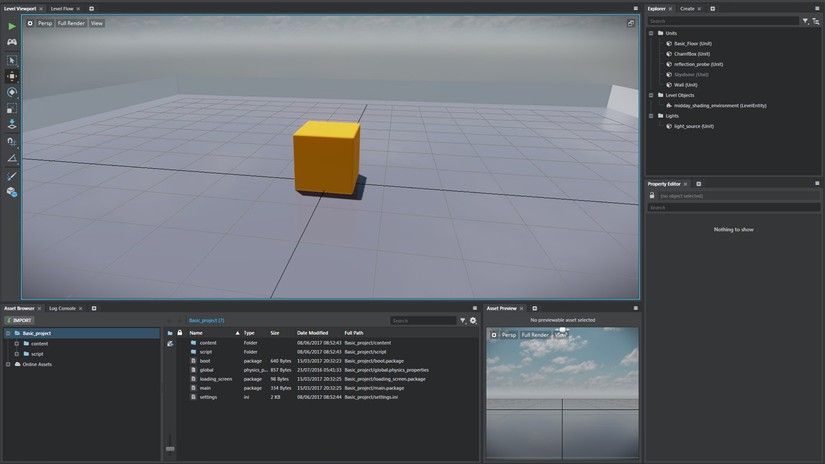Viewport: 825px width, 464px height.
Task: Add a new tab next to Property Editor
Action: [699, 184]
